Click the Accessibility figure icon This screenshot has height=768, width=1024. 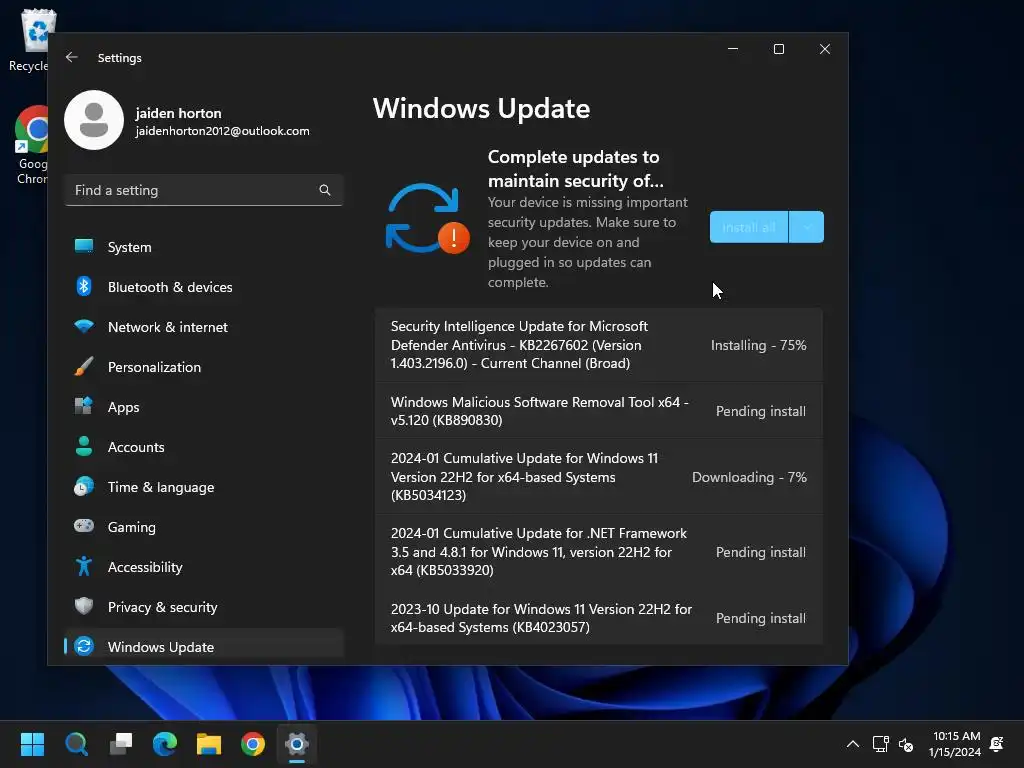(x=84, y=566)
